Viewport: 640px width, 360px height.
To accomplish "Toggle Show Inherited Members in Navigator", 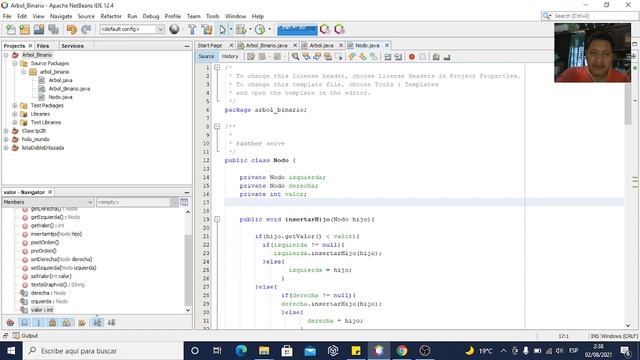I will 10,322.
